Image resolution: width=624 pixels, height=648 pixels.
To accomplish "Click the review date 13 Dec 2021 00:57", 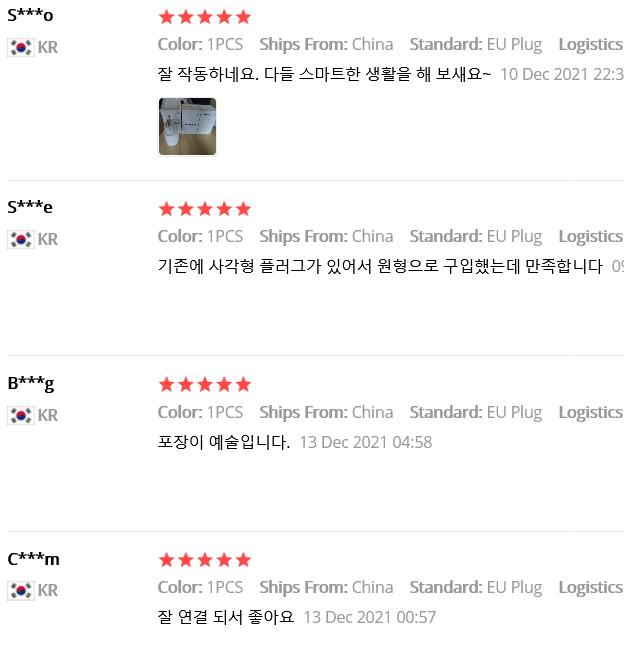I will coord(370,617).
